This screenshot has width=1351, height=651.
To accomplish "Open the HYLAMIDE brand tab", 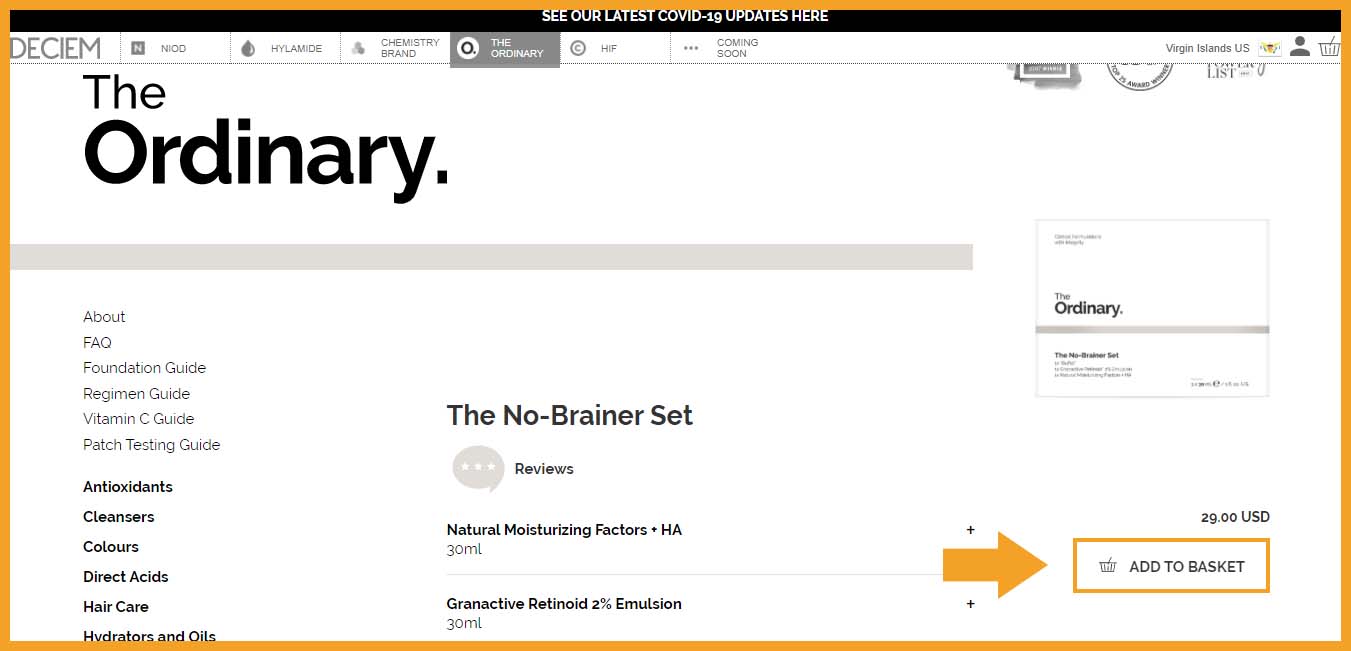I will [x=285, y=48].
